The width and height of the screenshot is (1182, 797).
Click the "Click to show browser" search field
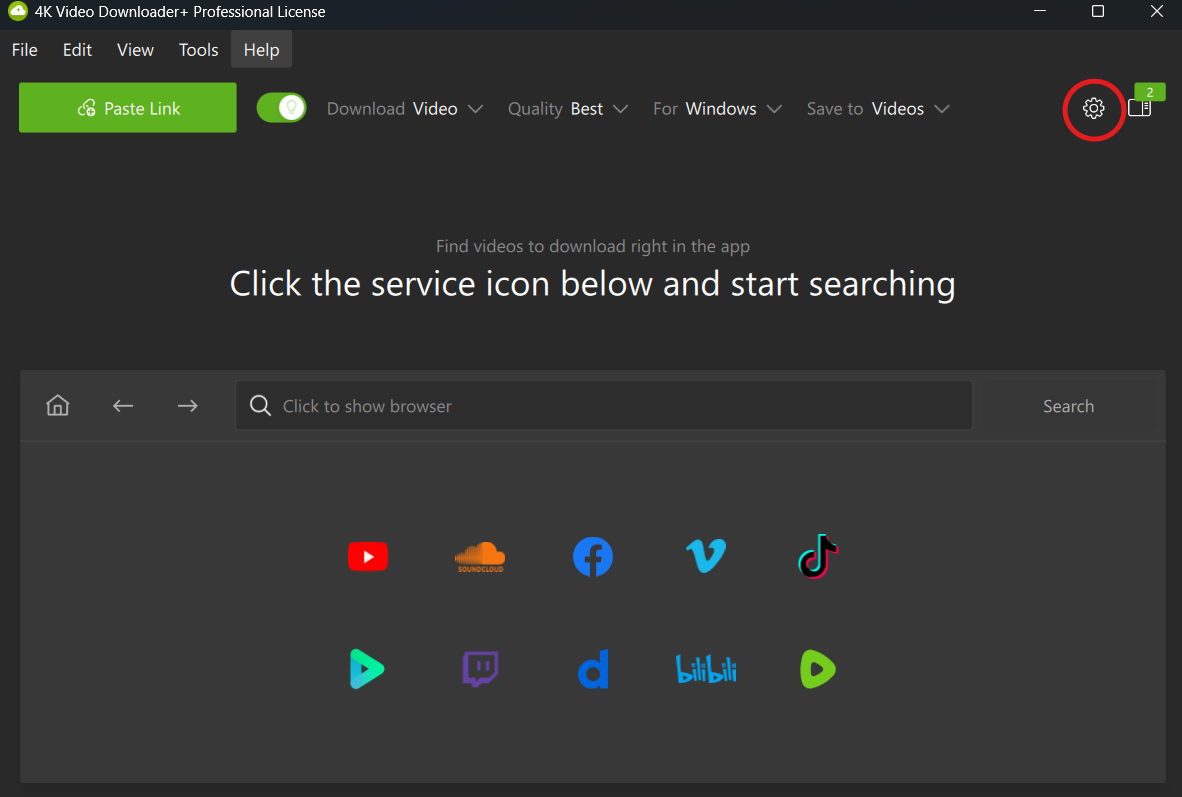[604, 406]
